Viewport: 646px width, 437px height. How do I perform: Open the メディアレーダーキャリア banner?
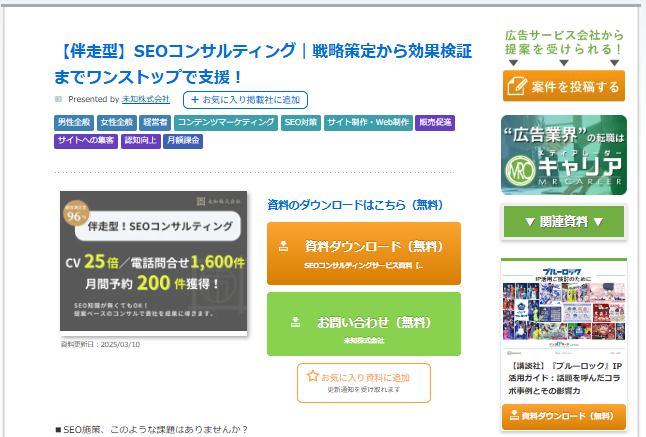(564, 155)
